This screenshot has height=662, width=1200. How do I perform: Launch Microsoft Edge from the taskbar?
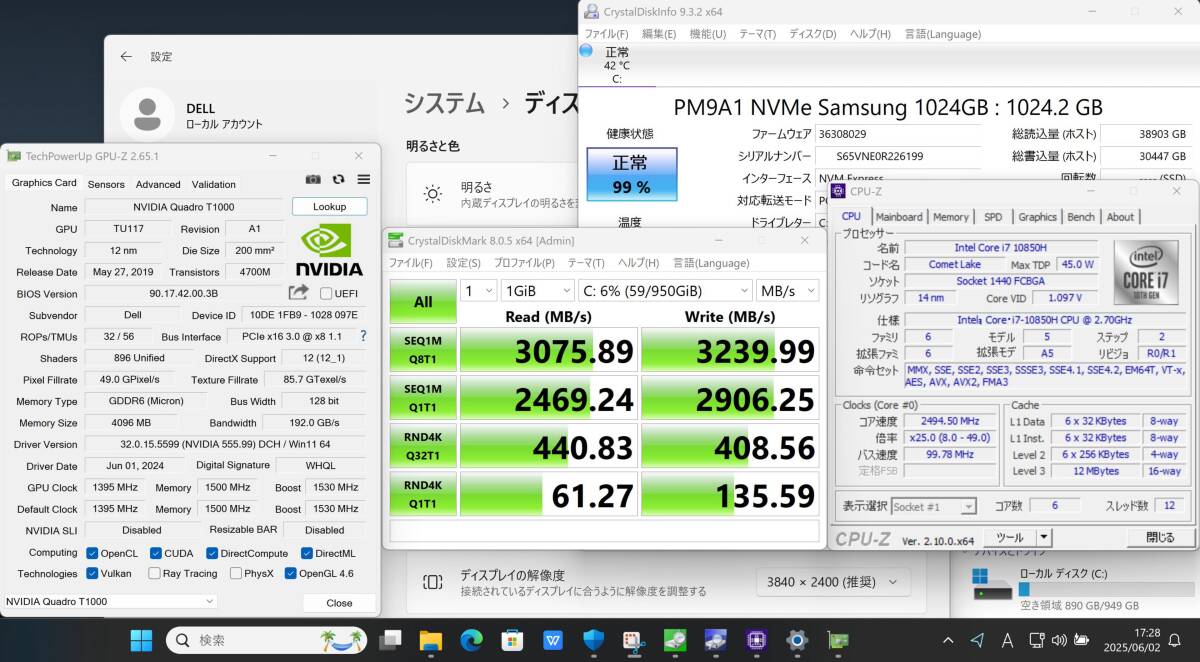pos(471,640)
